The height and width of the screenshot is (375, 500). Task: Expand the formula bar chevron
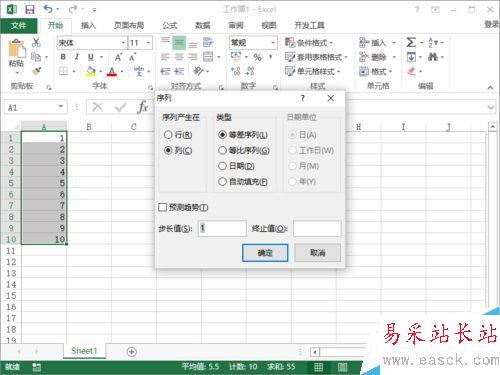click(491, 108)
